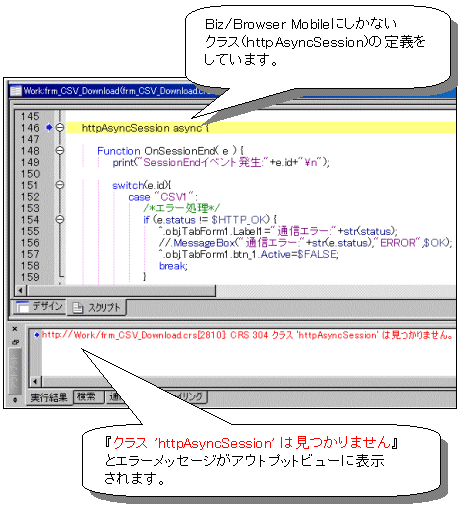Close the output view with the x icon
Image resolution: width=460 pixels, height=505 pixels.
click(15, 329)
